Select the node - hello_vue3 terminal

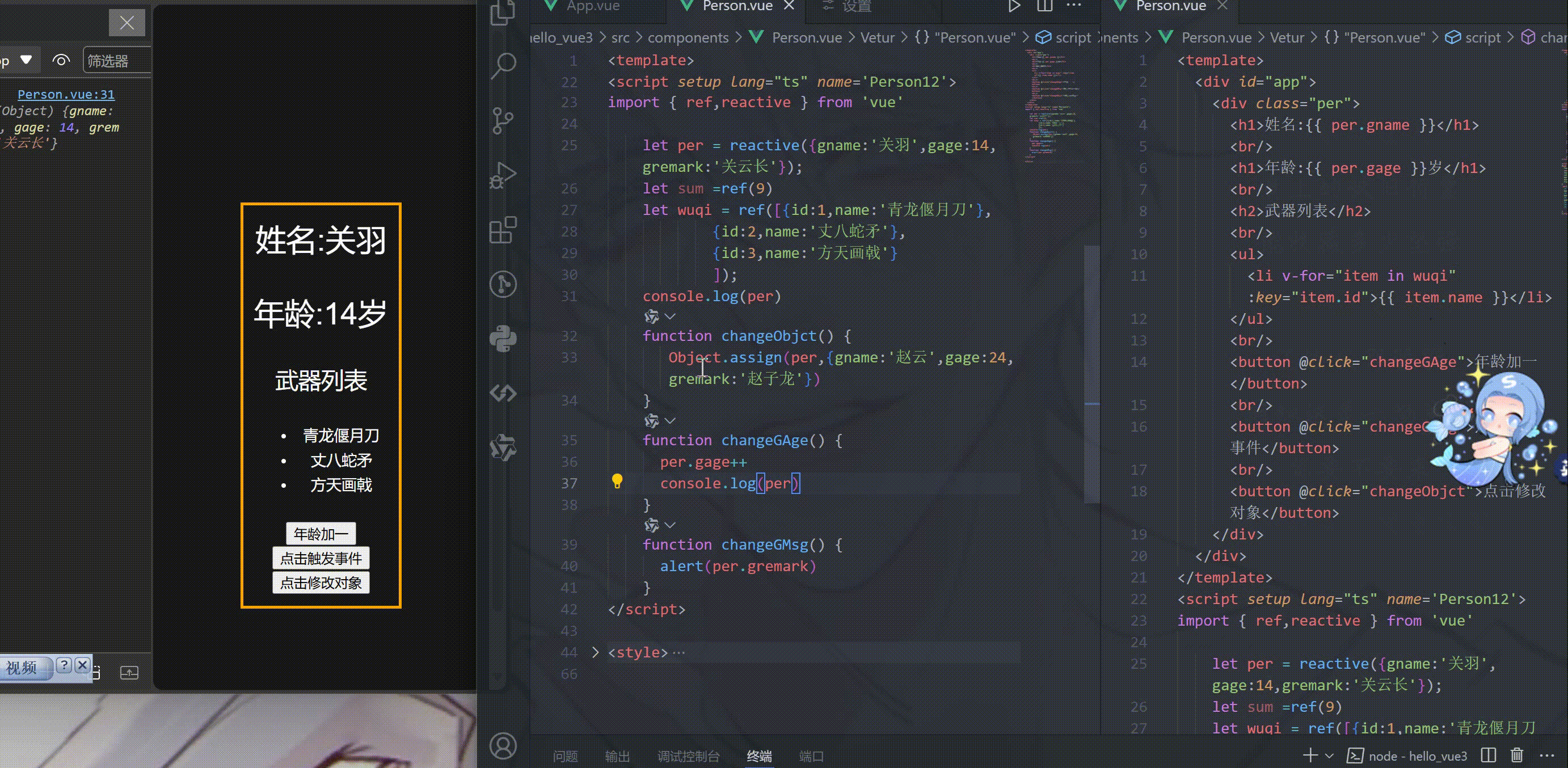(x=1407, y=755)
